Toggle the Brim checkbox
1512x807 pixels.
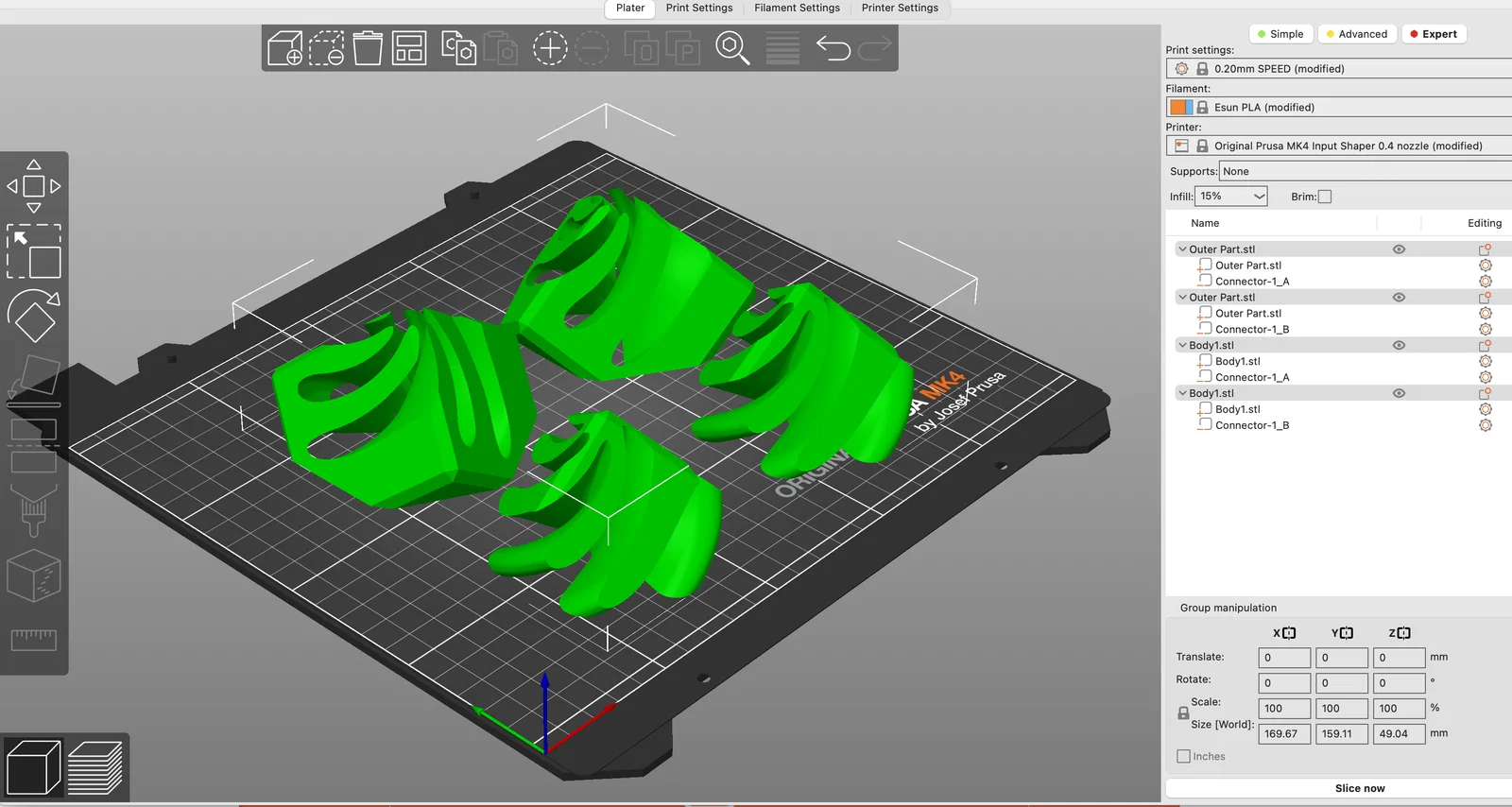(x=1325, y=197)
